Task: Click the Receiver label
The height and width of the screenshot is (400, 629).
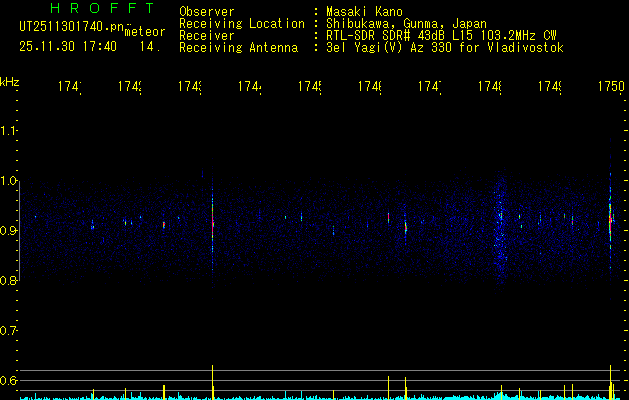Action: [207, 36]
